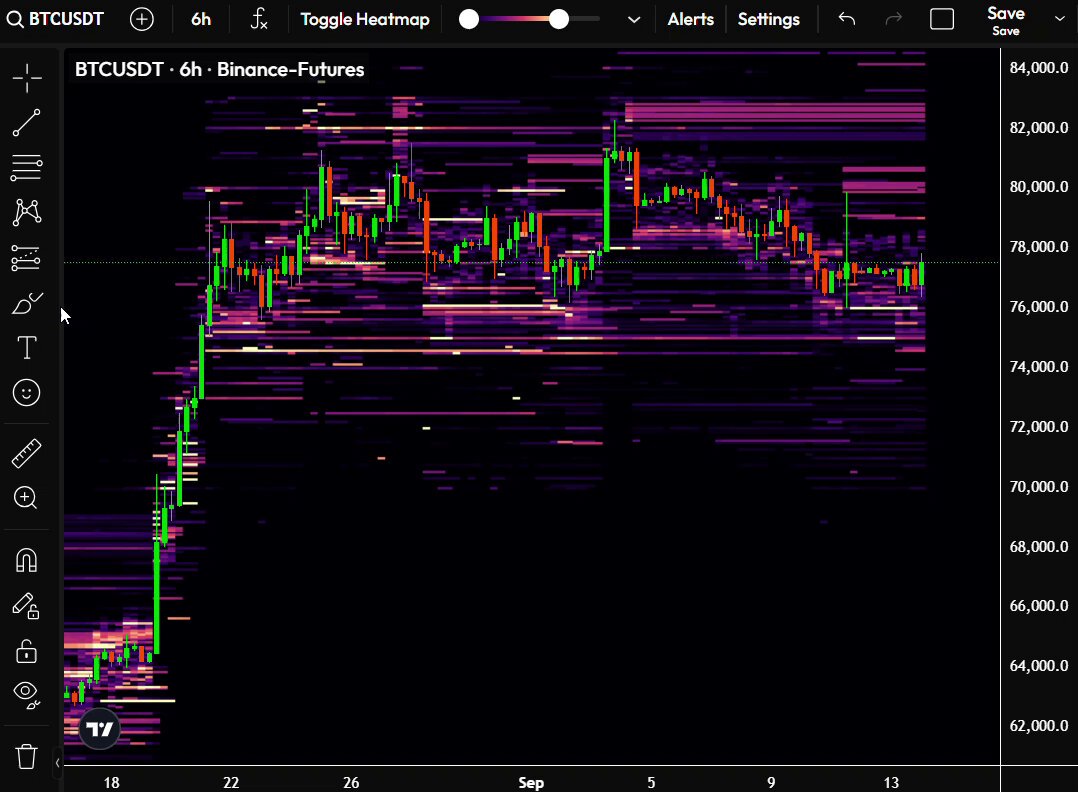Open the emoji icons tool

click(x=27, y=393)
